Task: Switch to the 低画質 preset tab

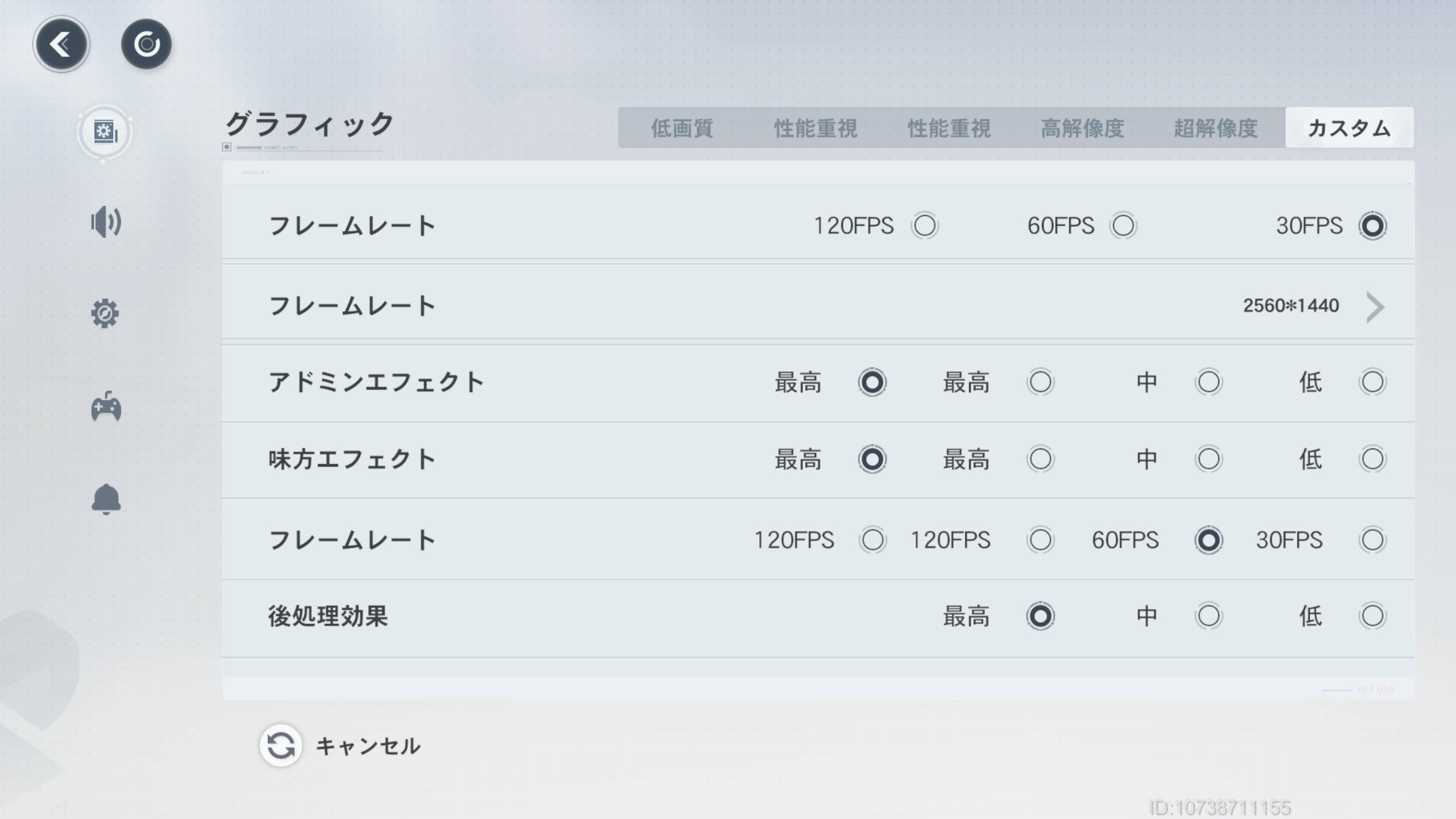Action: pyautogui.click(x=682, y=128)
